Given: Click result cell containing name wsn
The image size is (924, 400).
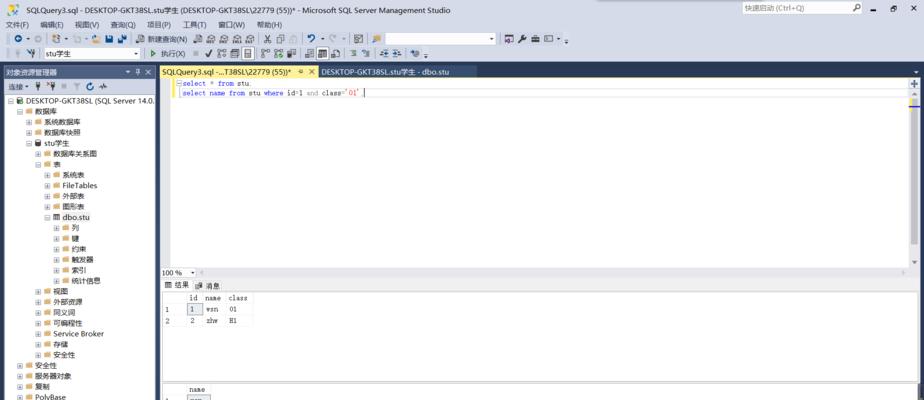Looking at the screenshot, I should point(213,309).
